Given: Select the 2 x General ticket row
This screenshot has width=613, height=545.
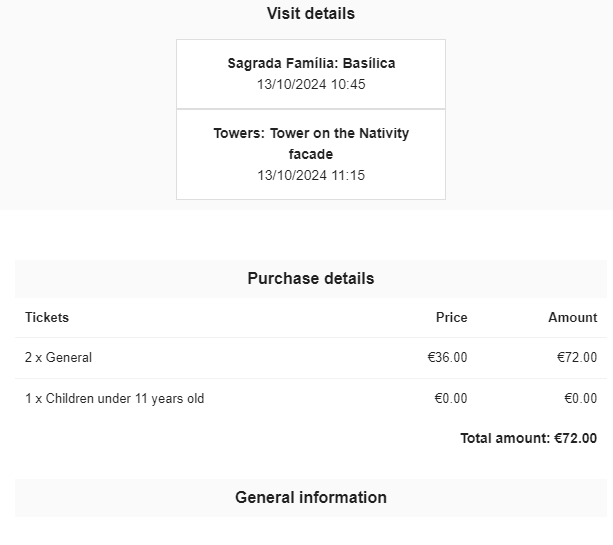Looking at the screenshot, I should click(x=58, y=358).
